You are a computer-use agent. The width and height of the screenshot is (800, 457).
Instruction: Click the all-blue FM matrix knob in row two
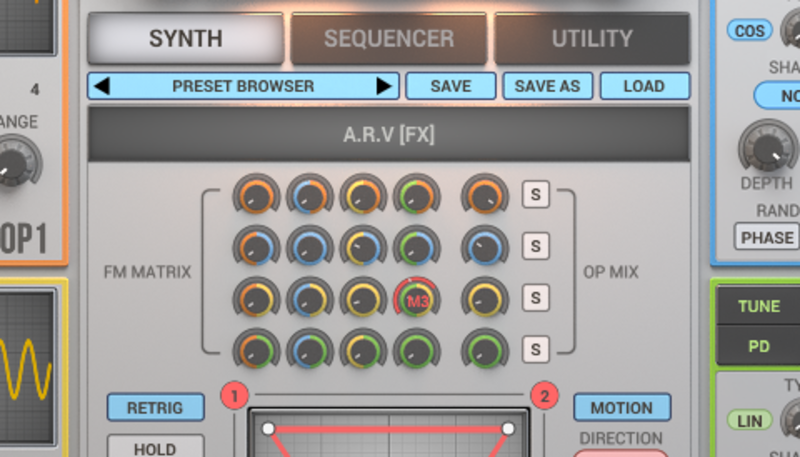(x=310, y=246)
